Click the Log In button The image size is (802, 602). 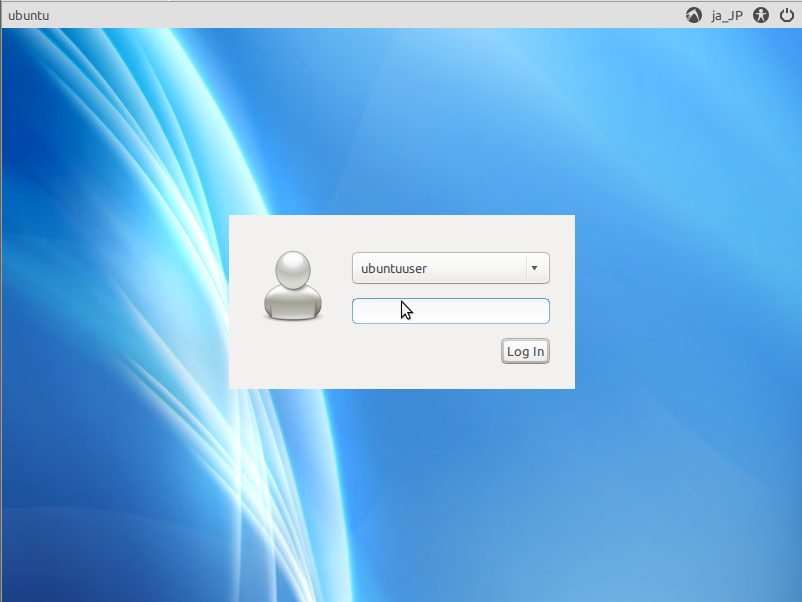point(525,351)
